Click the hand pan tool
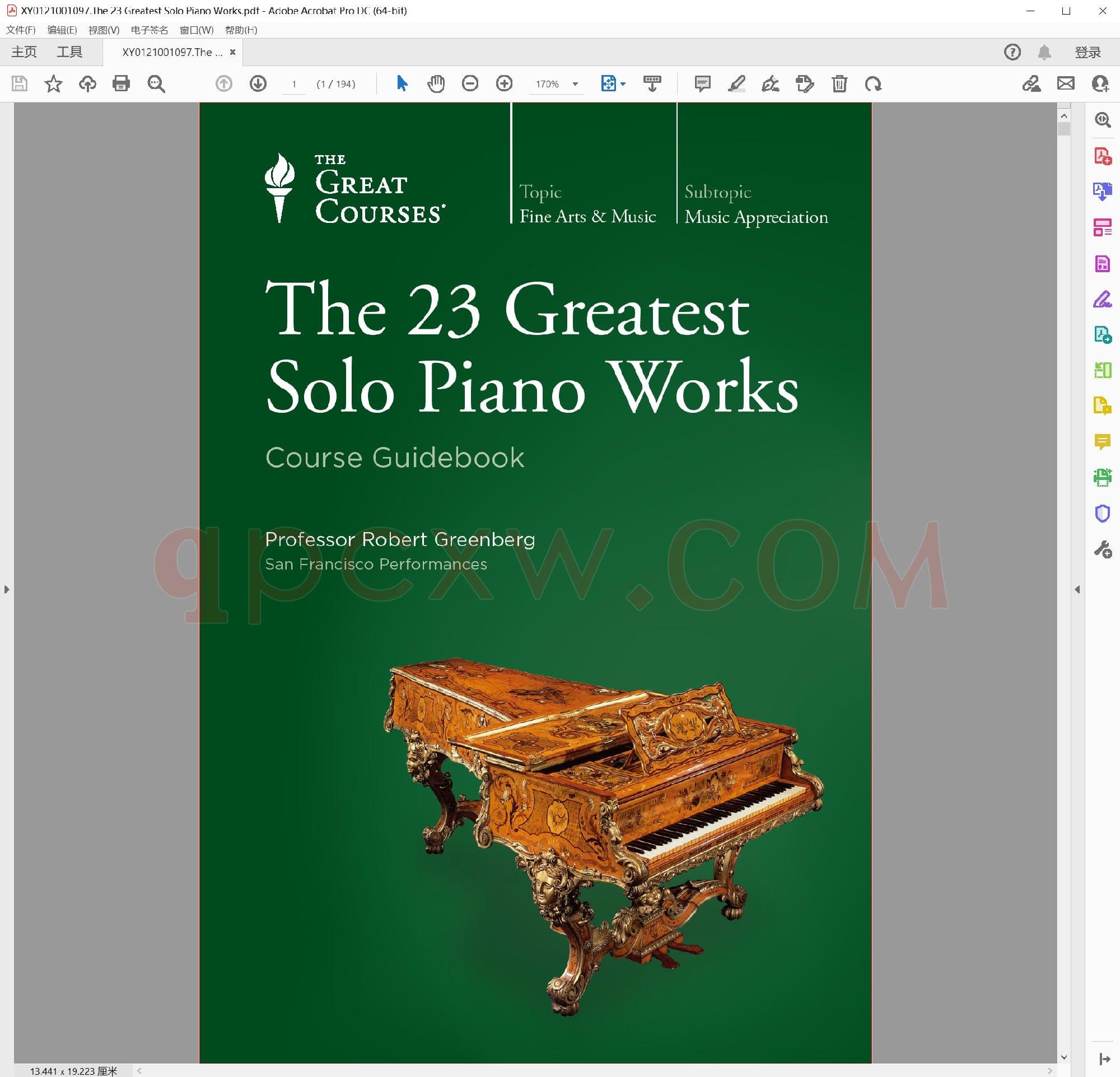 pyautogui.click(x=436, y=84)
